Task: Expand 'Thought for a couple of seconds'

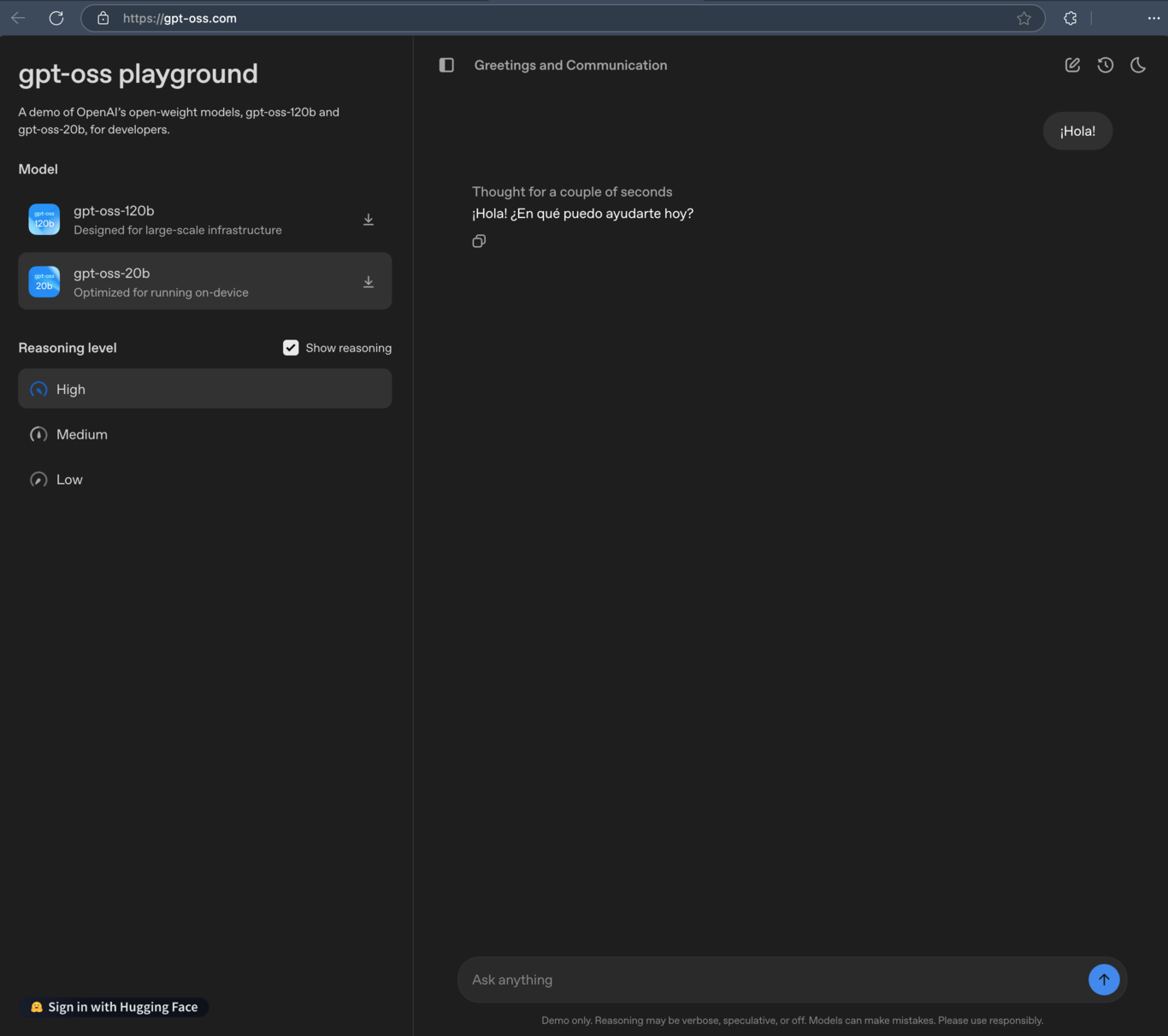Action: point(572,191)
